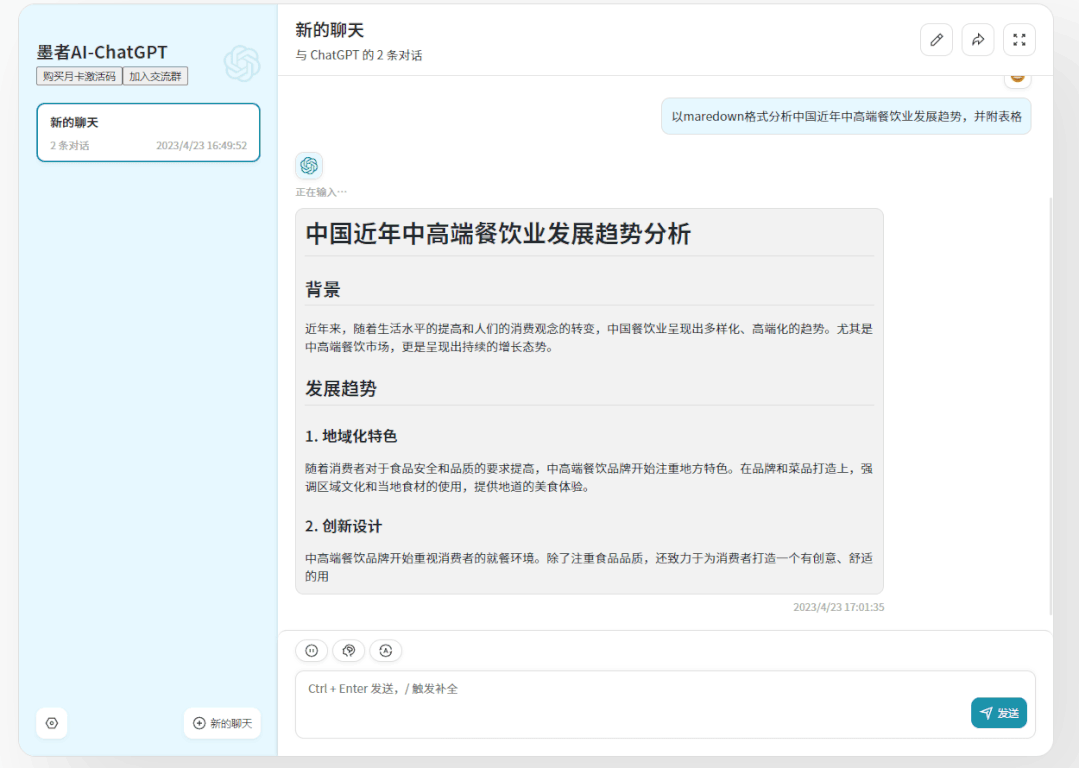Click the ChatGPT avatar beside the reply

(x=309, y=166)
